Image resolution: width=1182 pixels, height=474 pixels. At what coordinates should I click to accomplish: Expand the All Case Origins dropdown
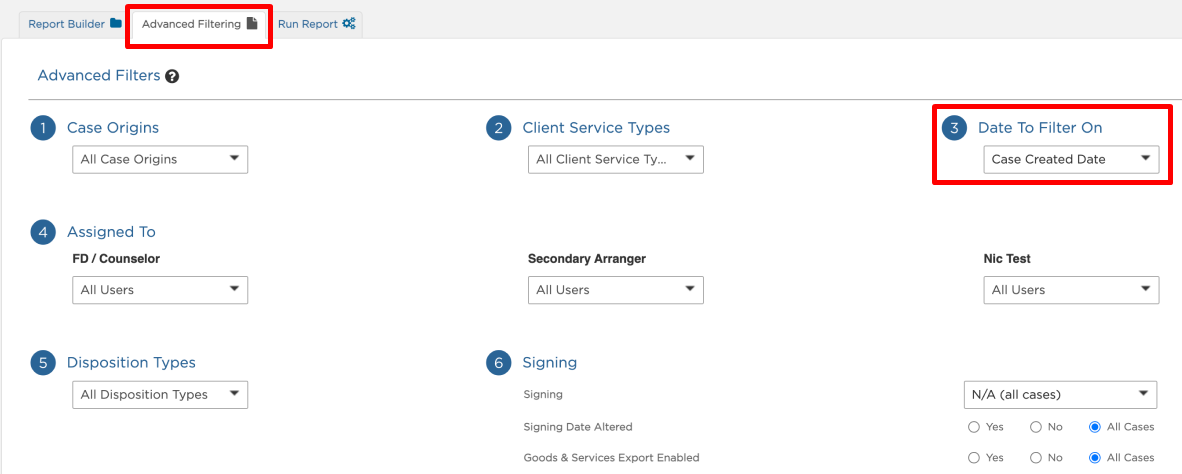(x=160, y=159)
